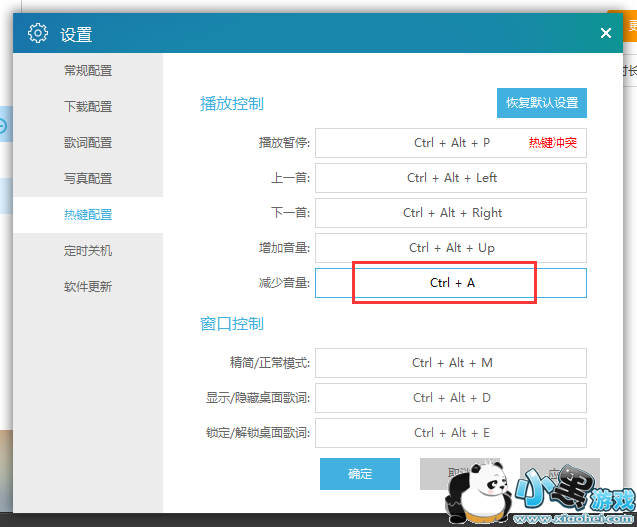Switch to 下载配置 section
The width and height of the screenshot is (637, 527).
[88, 107]
